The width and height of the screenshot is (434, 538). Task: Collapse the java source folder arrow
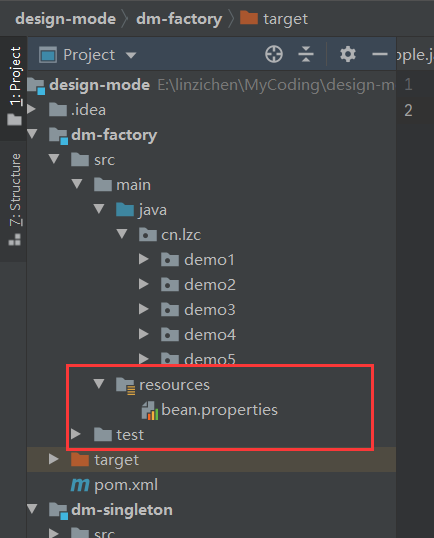(x=99, y=209)
